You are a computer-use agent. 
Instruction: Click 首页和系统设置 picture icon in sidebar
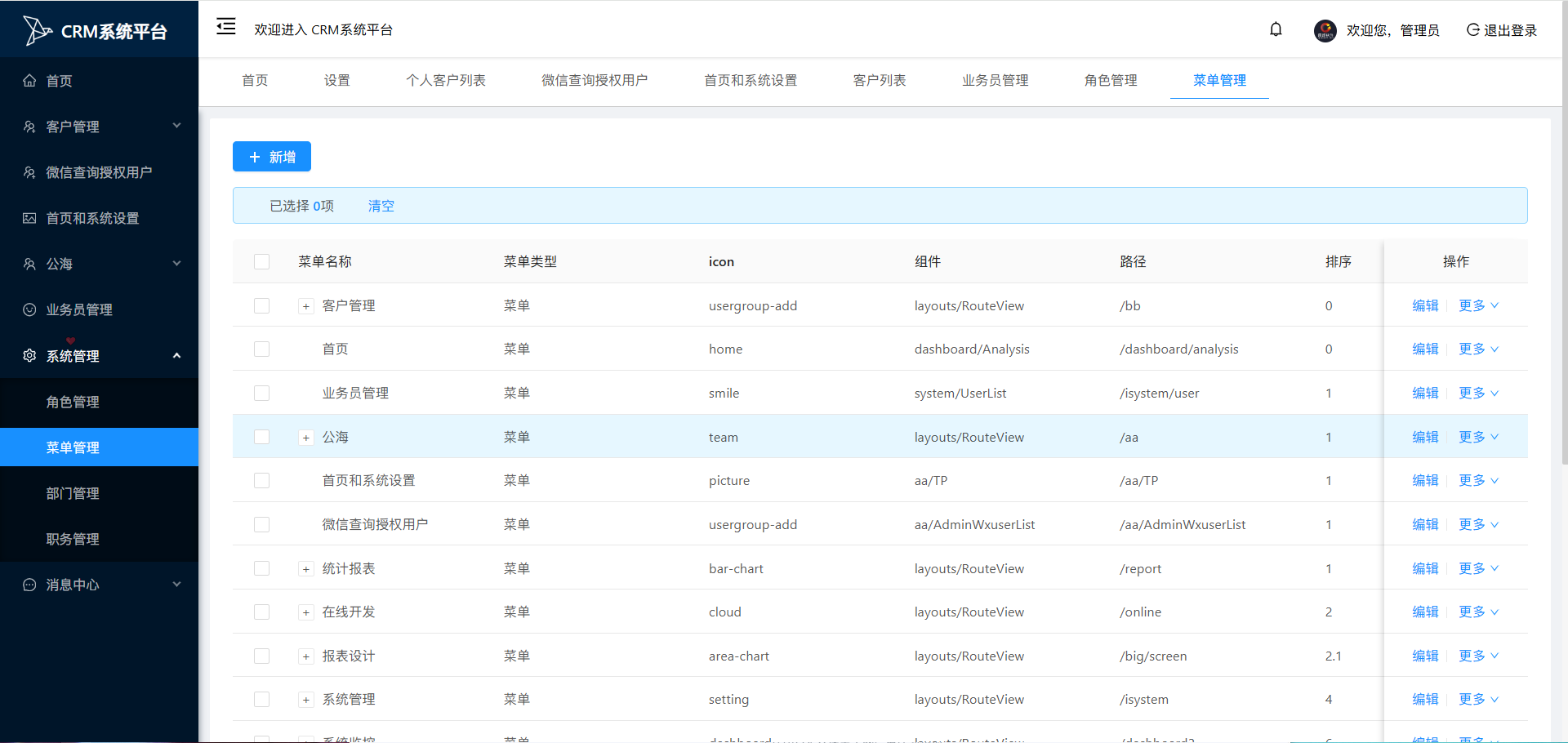[29, 218]
